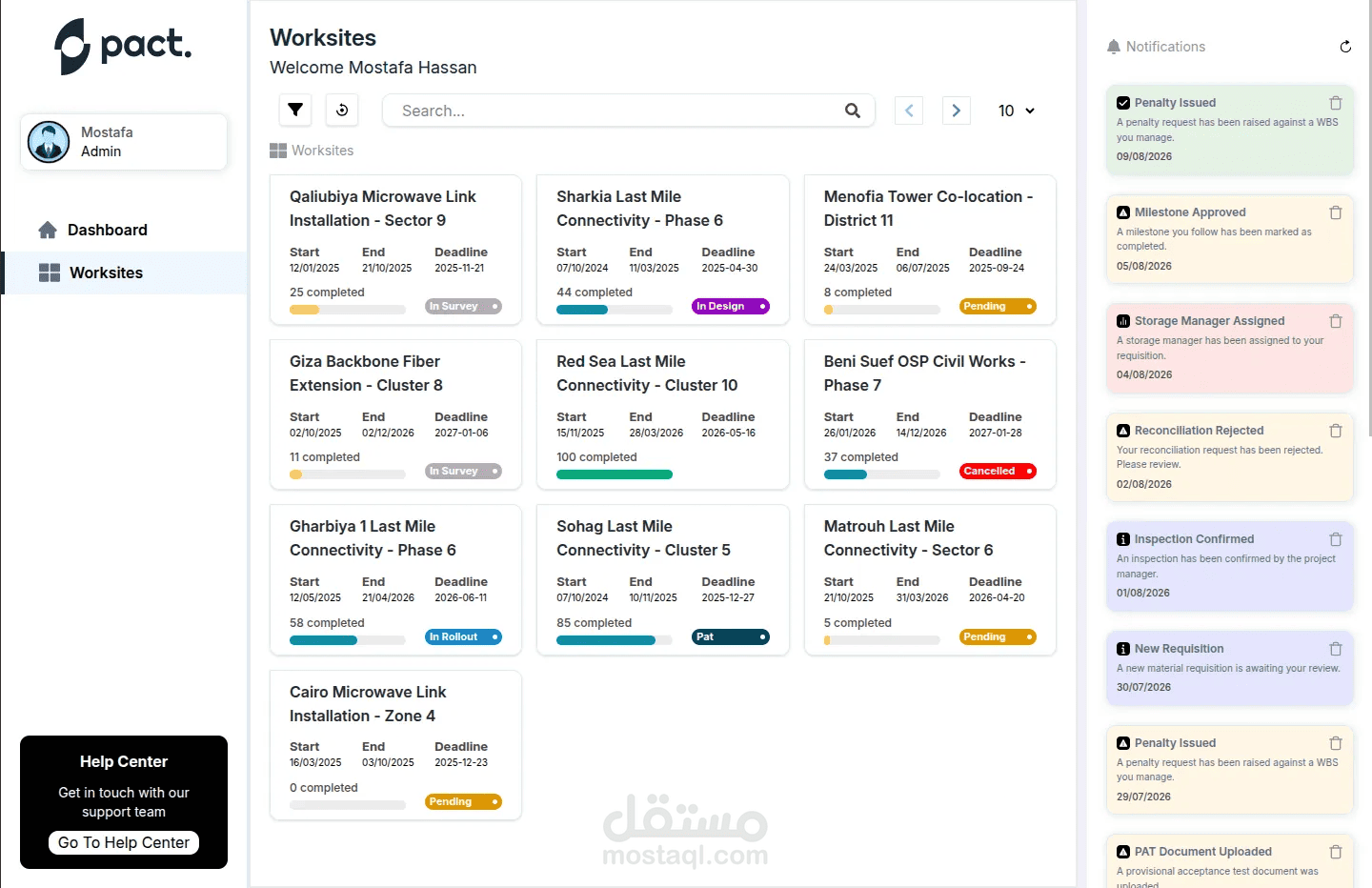This screenshot has height=888, width=1372.
Task: Click the Milestone Approved warning icon
Action: pos(1123,212)
